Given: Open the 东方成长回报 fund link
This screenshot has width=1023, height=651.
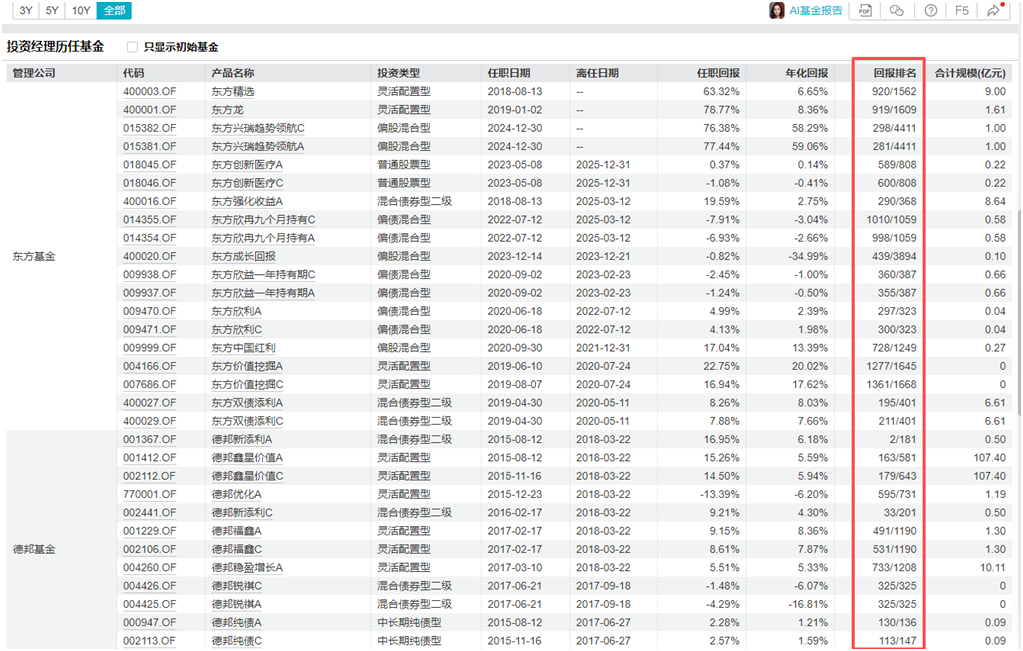Looking at the screenshot, I should (243, 256).
